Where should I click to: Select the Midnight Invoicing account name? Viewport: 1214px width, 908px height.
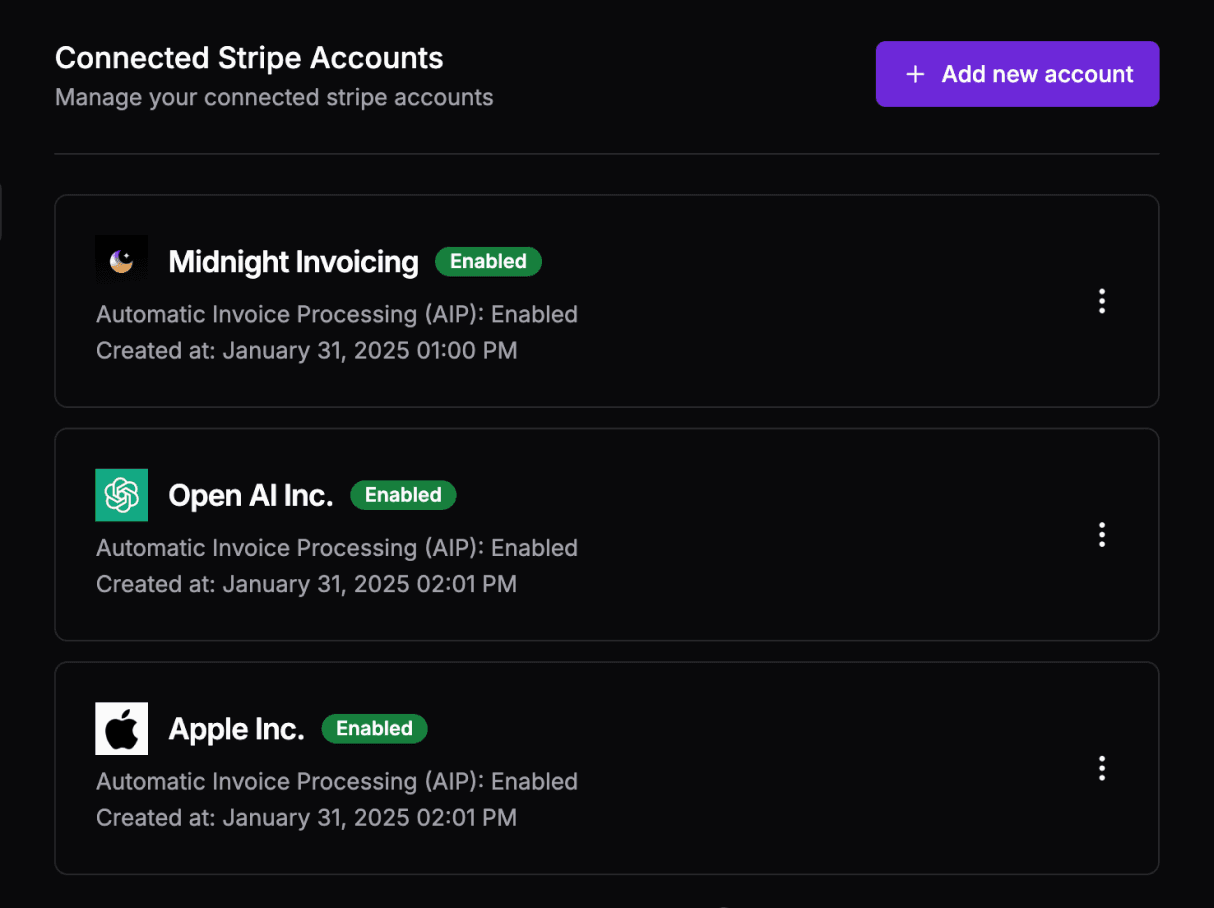point(293,262)
